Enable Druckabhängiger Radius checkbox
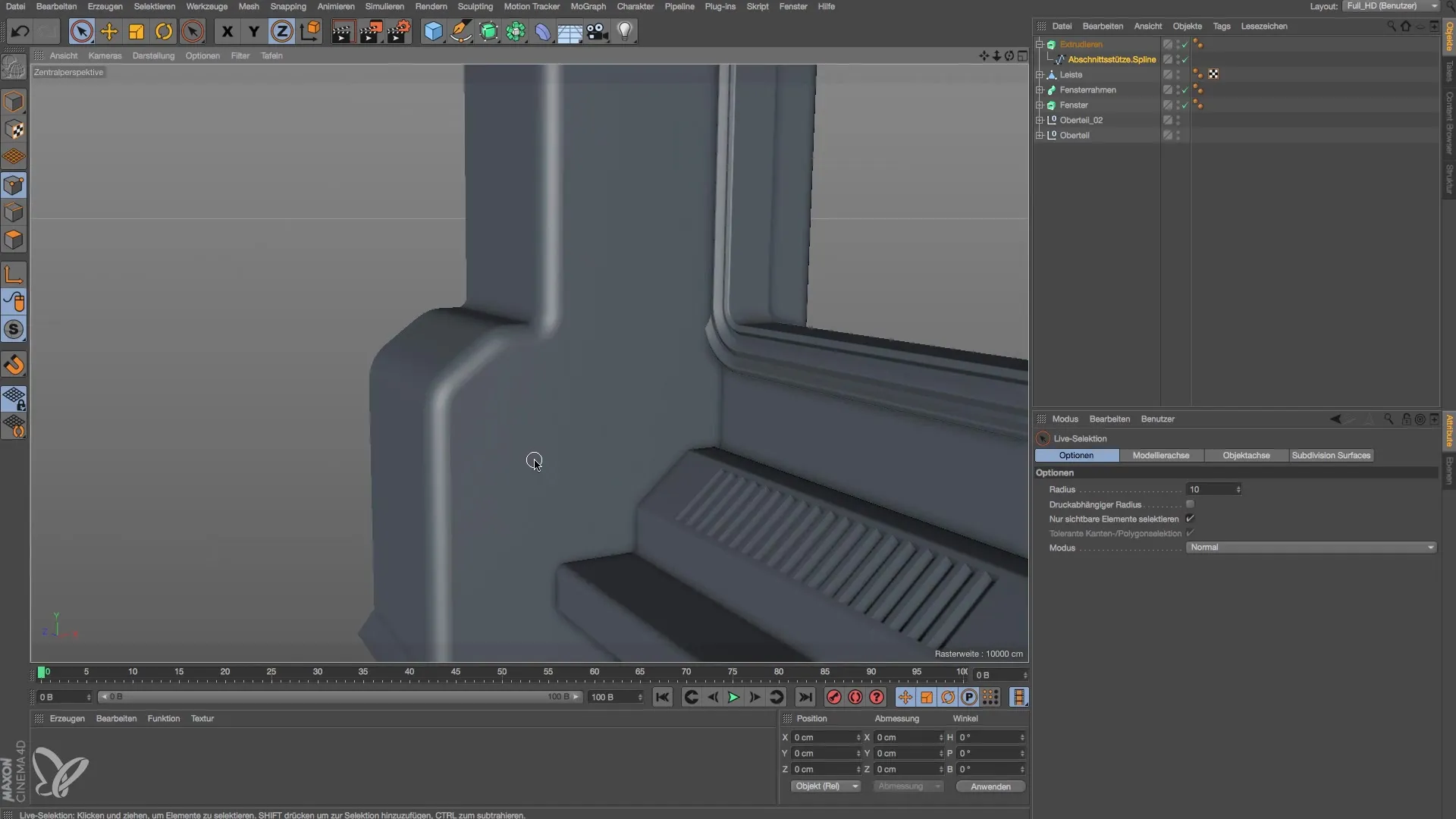 pyautogui.click(x=1190, y=504)
